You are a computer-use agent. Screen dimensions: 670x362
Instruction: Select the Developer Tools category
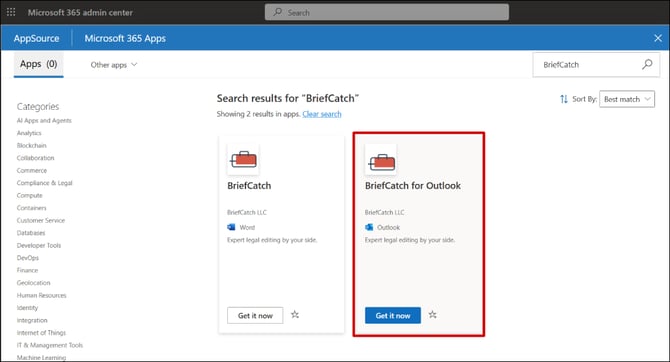point(39,245)
